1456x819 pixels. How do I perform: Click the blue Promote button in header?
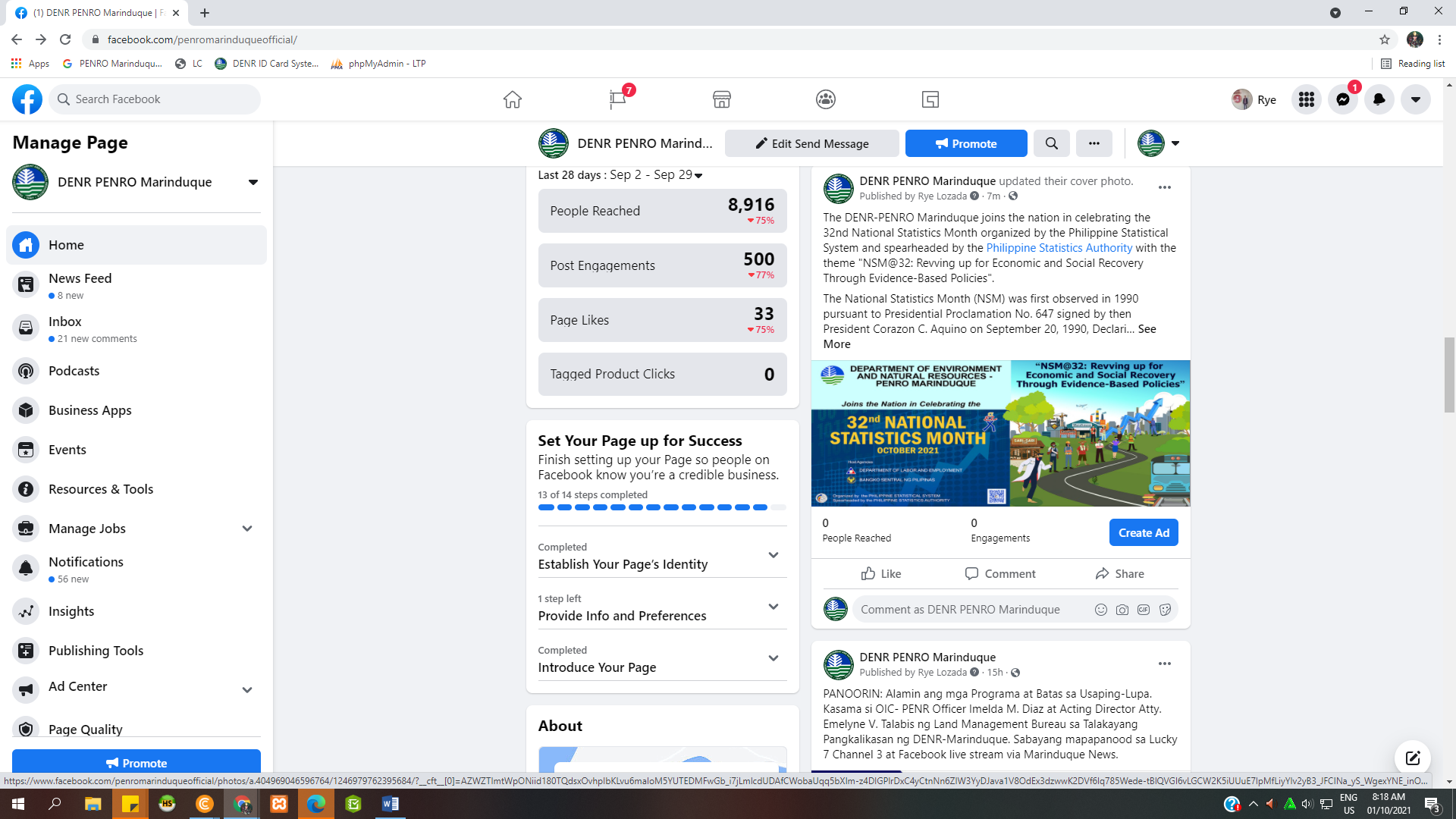tap(965, 143)
